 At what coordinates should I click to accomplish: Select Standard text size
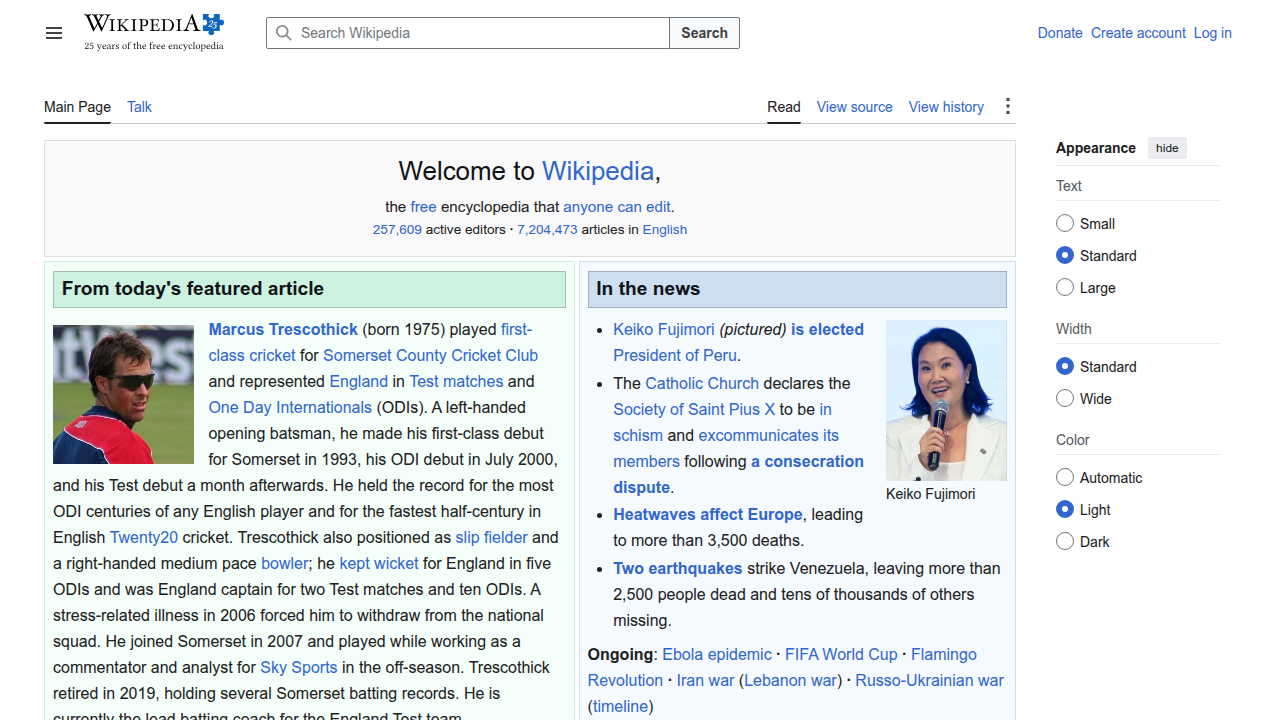point(1065,256)
